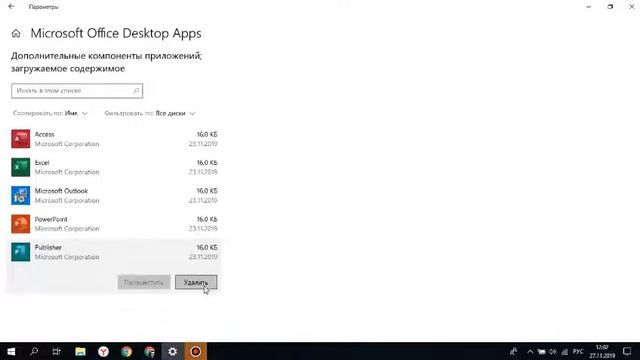
Task: Open taskbar search
Action: click(34, 351)
